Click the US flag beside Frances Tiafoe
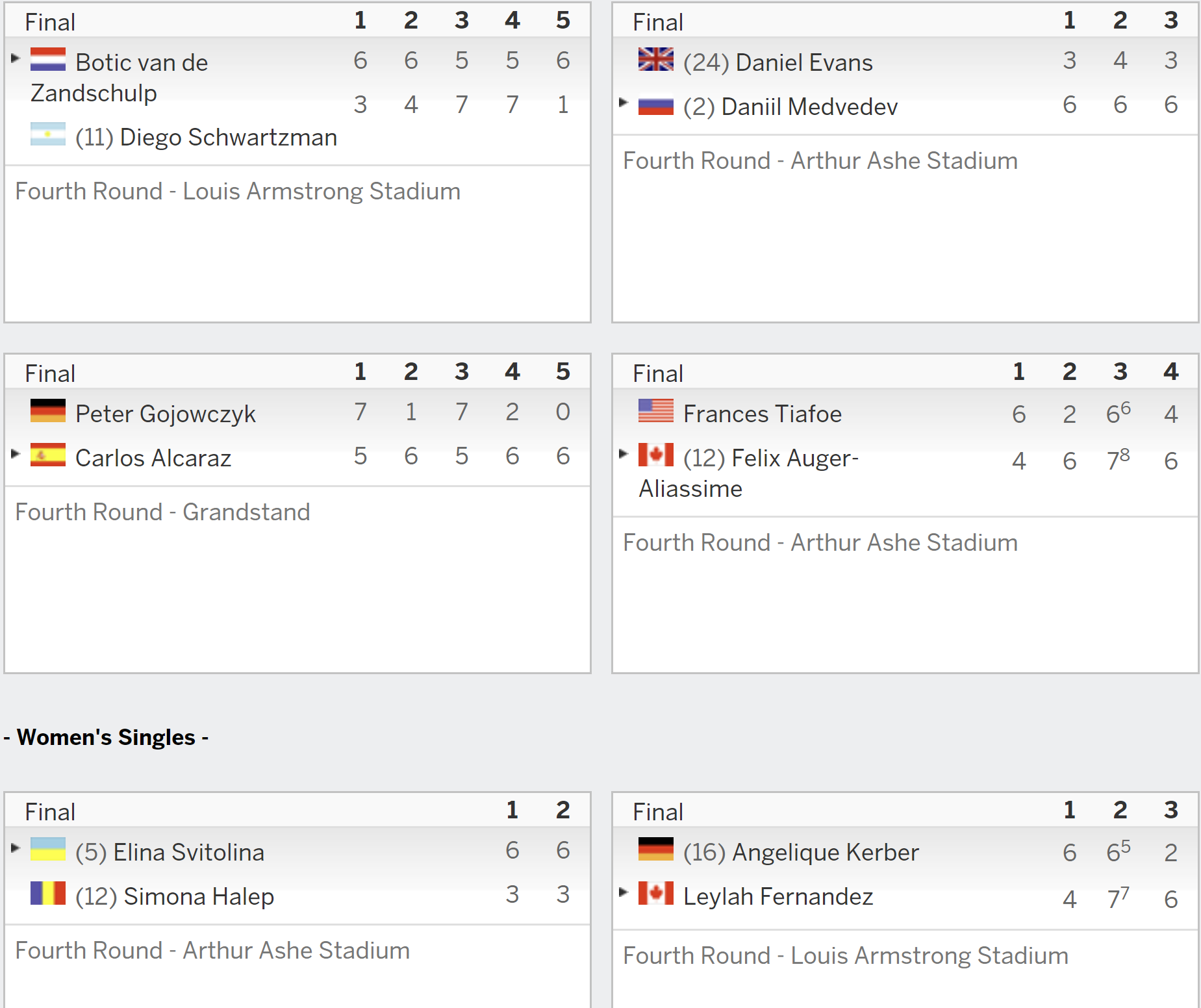The width and height of the screenshot is (1201, 1008). click(656, 410)
